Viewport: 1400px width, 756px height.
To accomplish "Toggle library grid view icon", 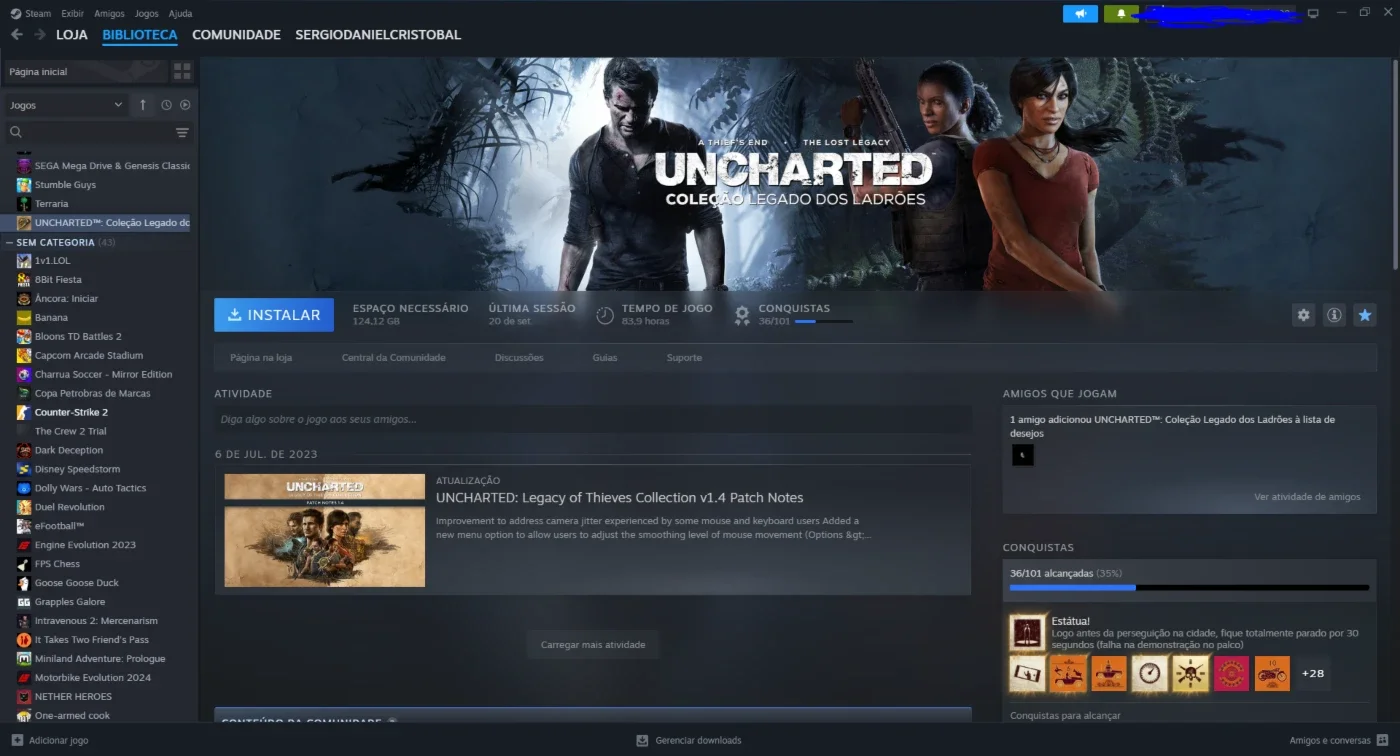I will coord(182,72).
